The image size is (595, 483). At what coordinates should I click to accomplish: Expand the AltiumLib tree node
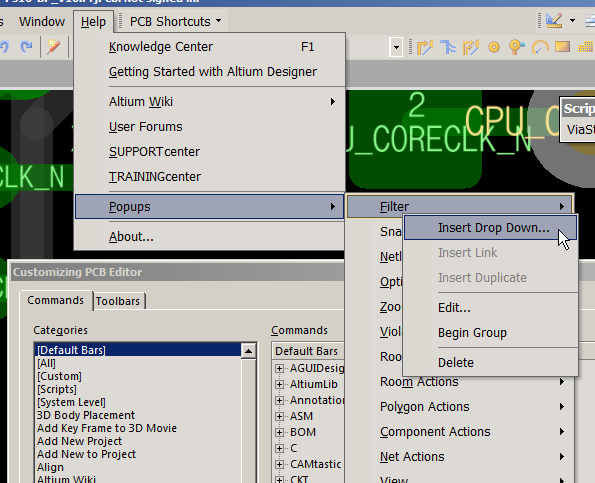[279, 384]
